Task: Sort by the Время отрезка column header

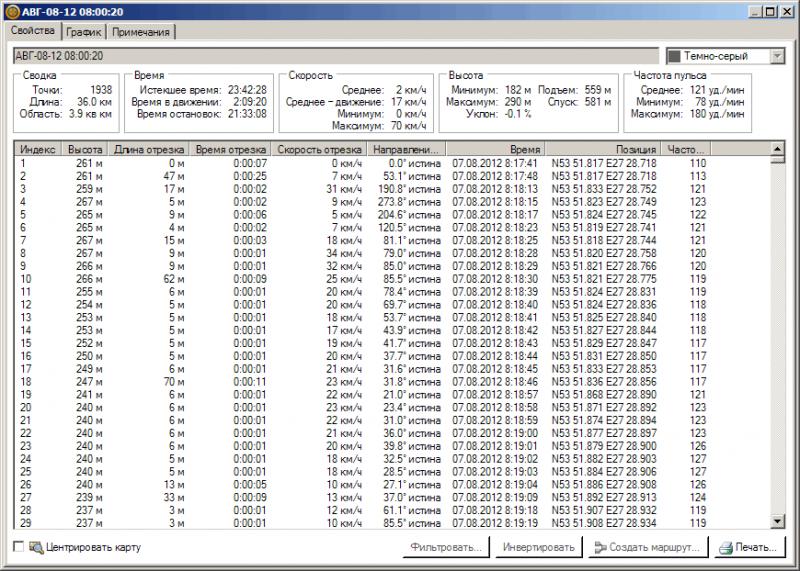Action: [x=231, y=150]
